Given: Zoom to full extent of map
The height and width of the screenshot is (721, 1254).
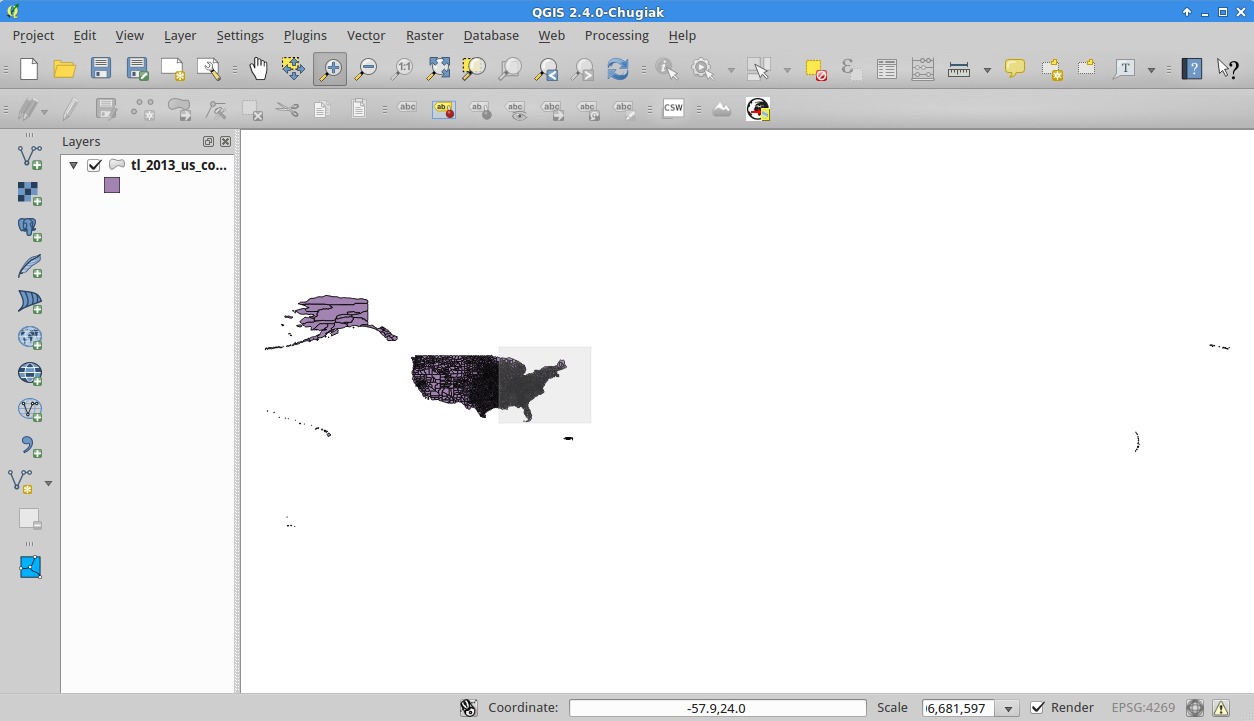Looking at the screenshot, I should 438,69.
